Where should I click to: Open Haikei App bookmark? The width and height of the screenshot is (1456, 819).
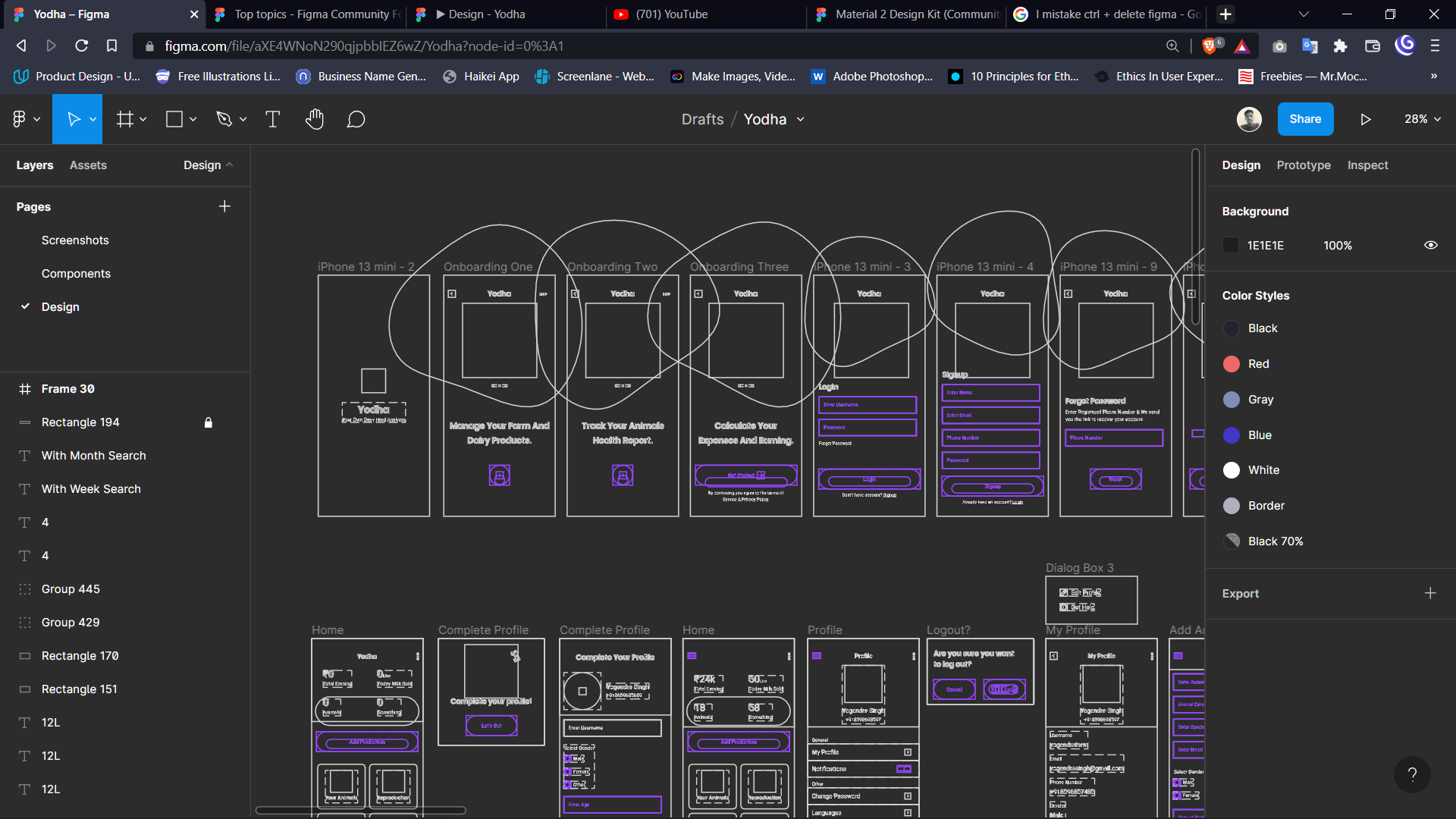coord(482,76)
